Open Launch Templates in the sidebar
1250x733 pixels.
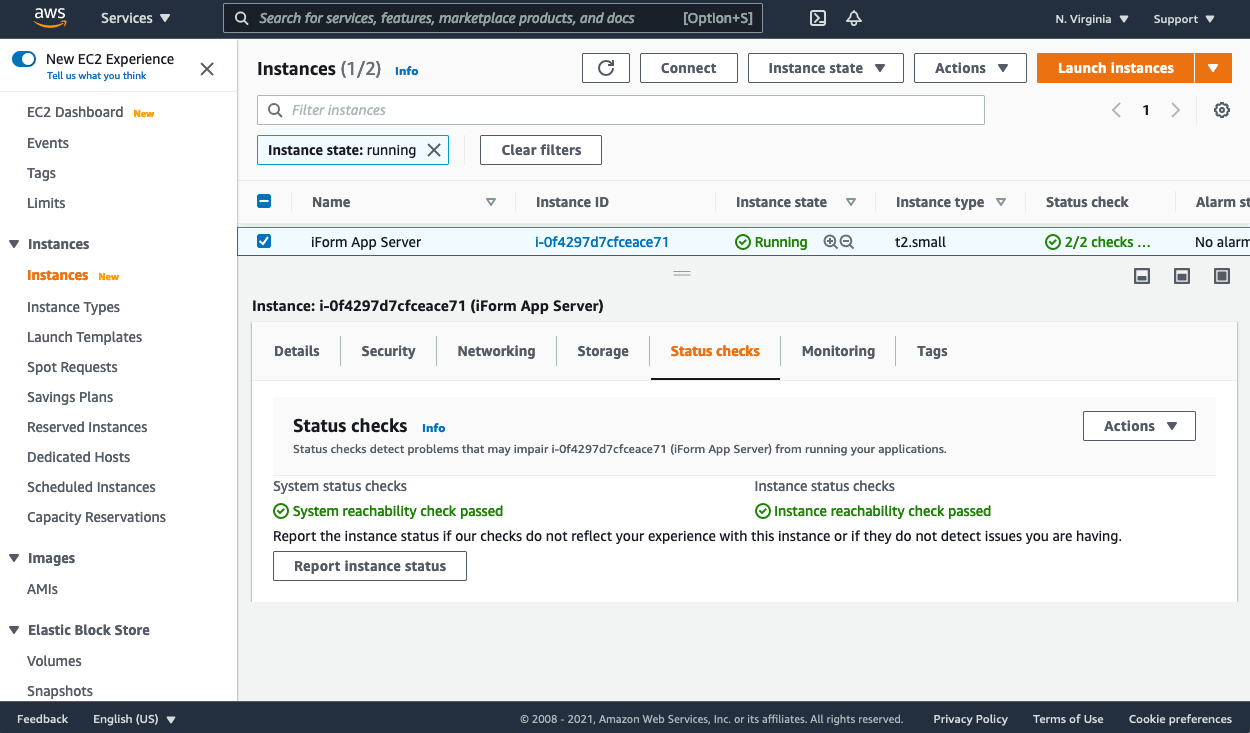tap(85, 337)
